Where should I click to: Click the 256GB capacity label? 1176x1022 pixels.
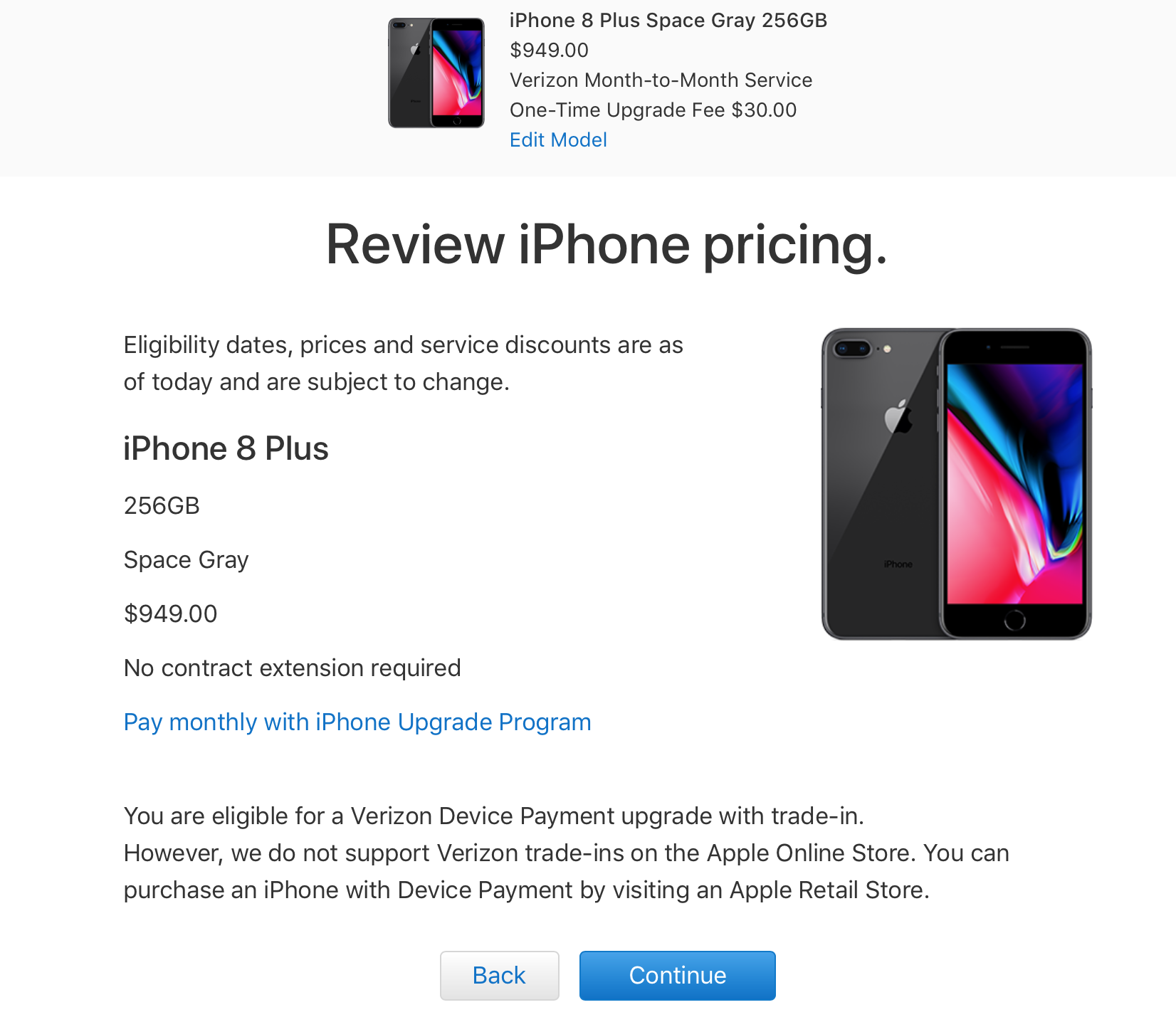[x=162, y=505]
